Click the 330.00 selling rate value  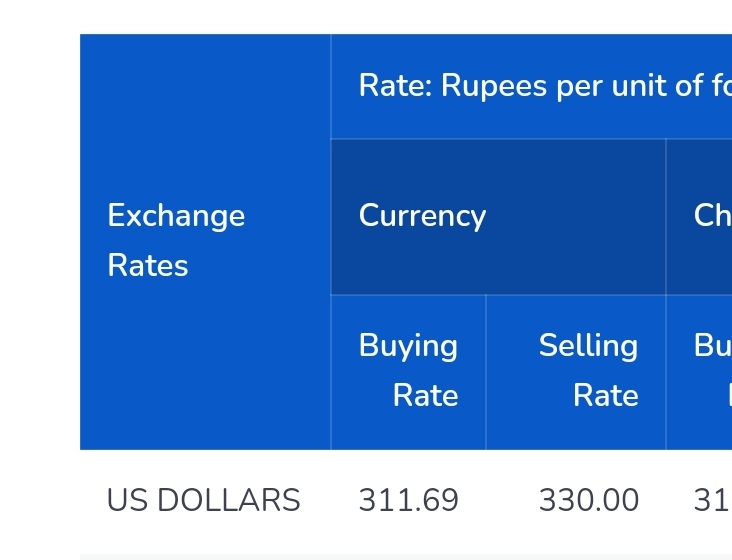pos(589,500)
